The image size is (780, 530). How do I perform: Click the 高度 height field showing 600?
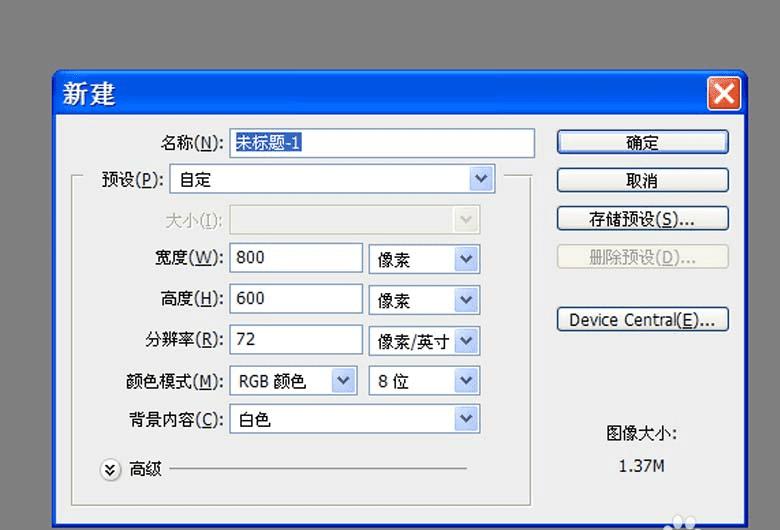pos(296,299)
